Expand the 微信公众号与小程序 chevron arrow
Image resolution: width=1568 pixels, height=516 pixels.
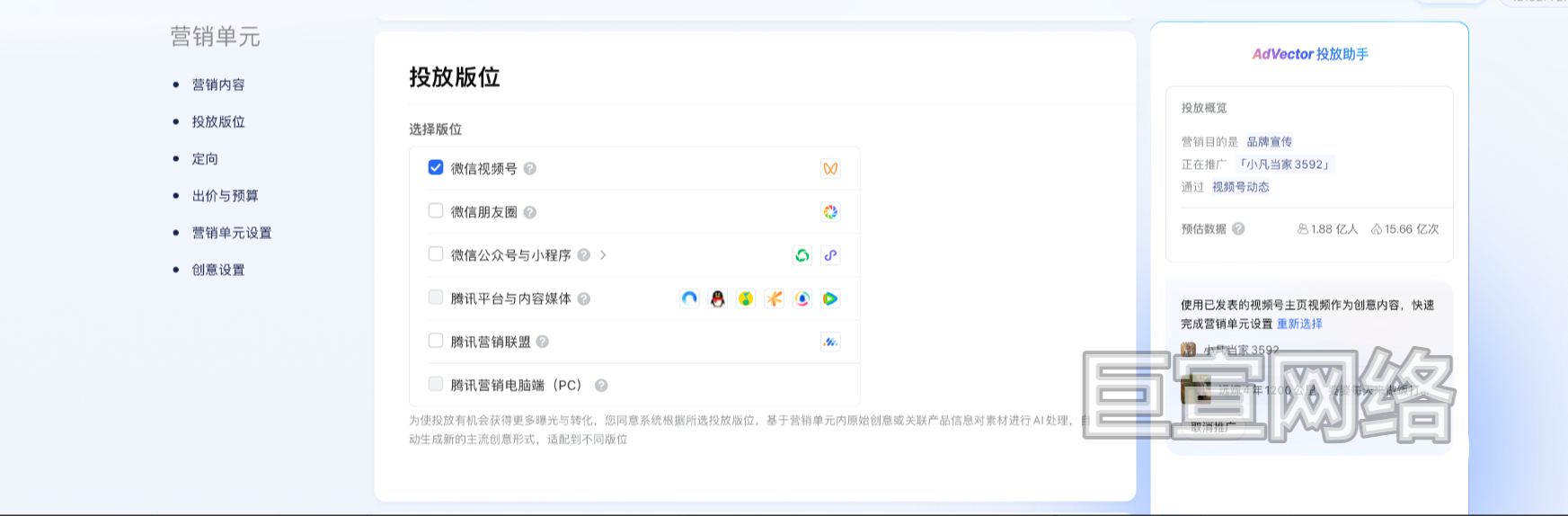(603, 255)
